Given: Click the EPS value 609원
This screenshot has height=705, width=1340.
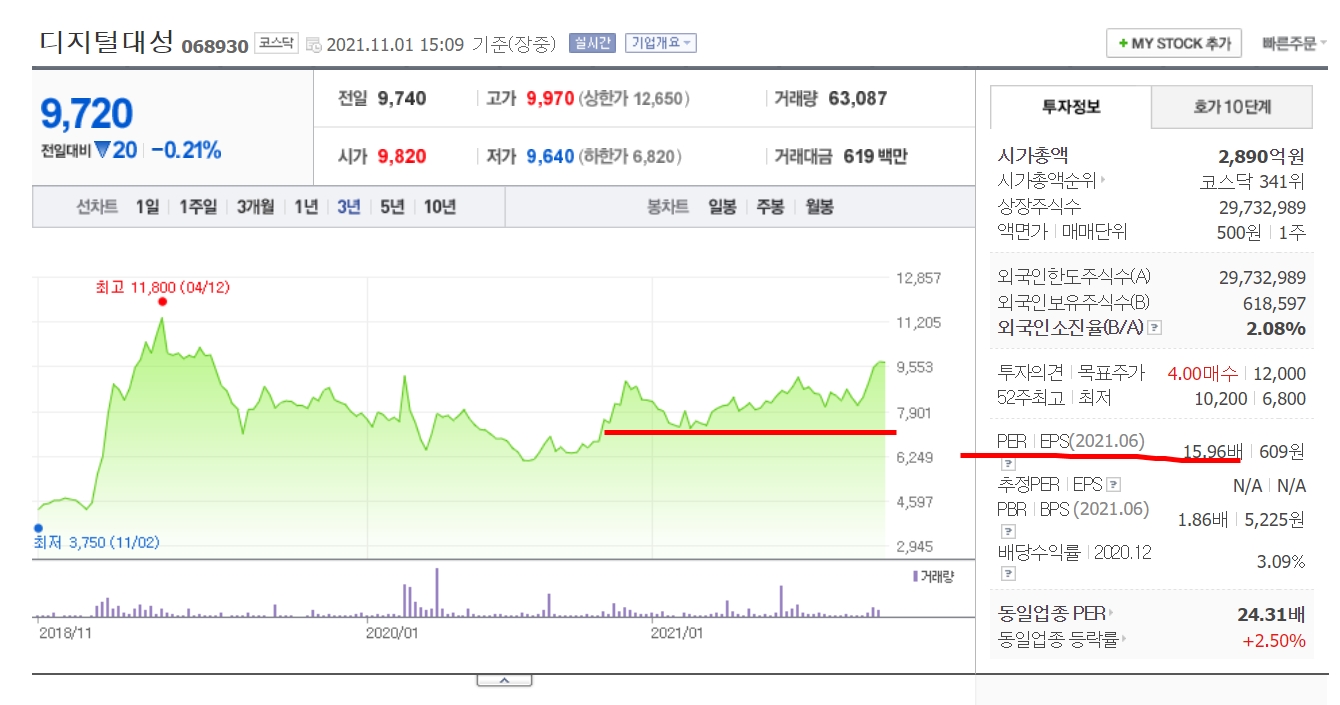Looking at the screenshot, I should pos(1282,451).
